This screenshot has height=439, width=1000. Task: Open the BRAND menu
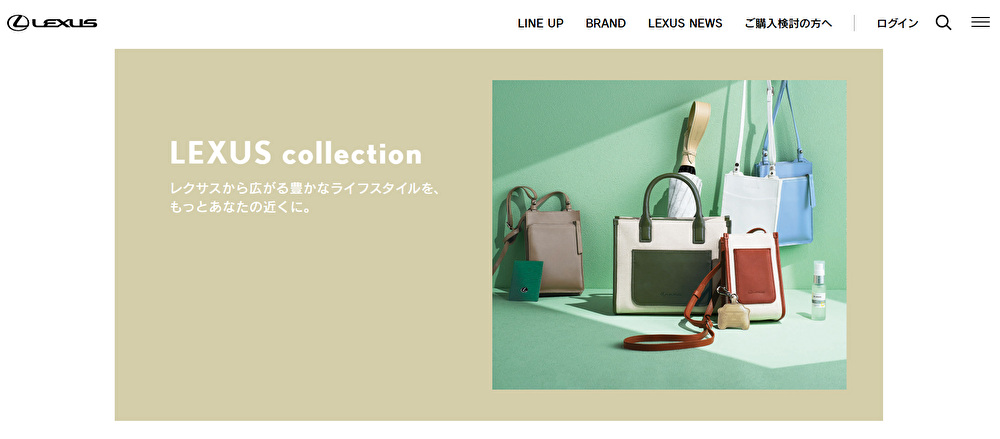click(x=605, y=23)
